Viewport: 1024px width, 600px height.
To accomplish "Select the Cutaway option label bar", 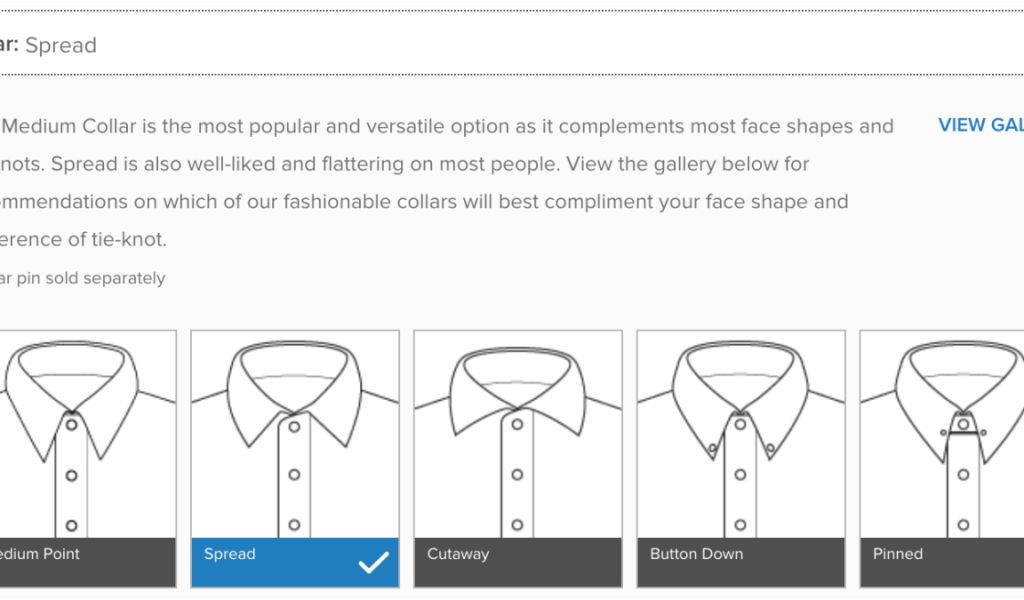I will [517, 562].
